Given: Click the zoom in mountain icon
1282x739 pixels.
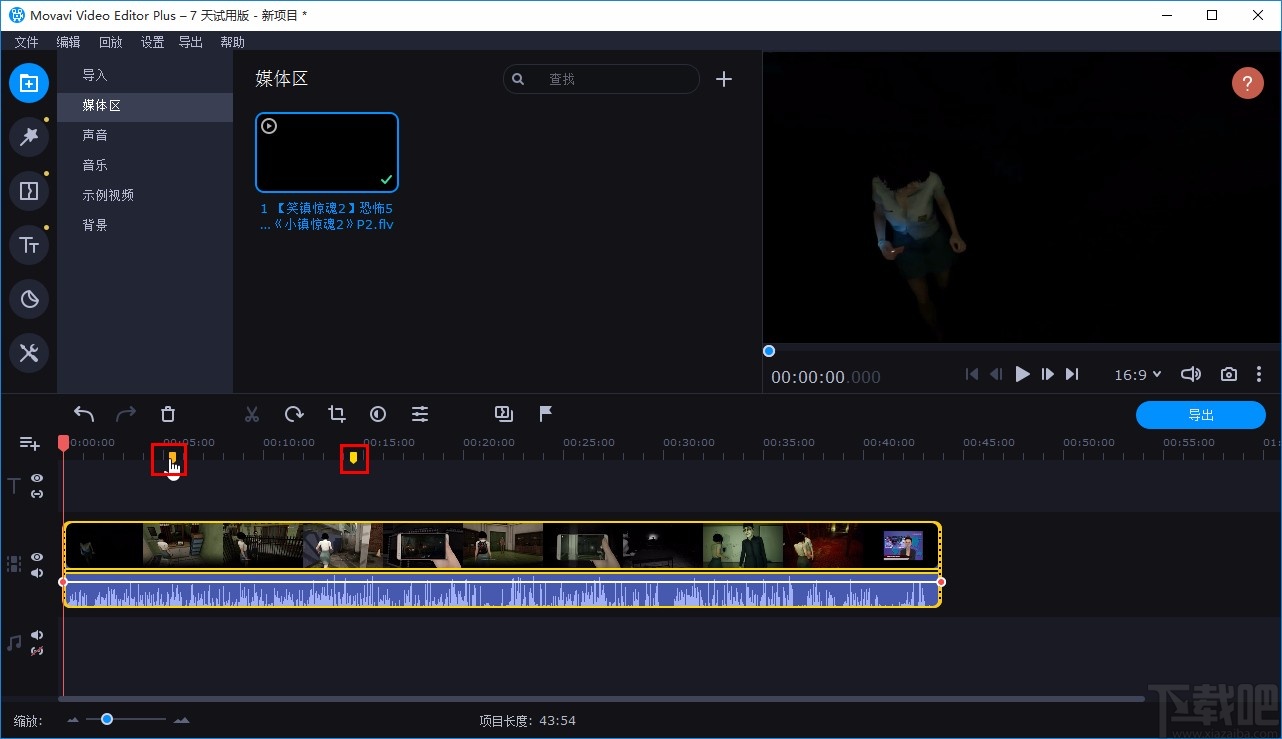Looking at the screenshot, I should pos(181,720).
